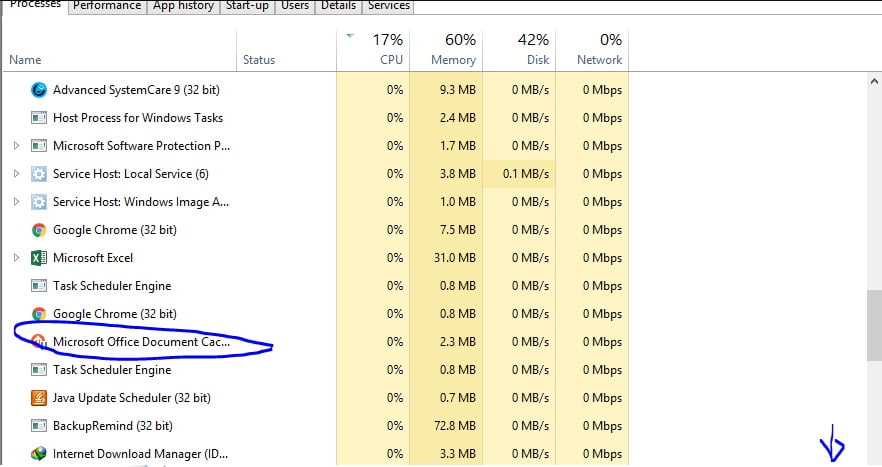This screenshot has width=882, height=467.
Task: Open the App history tab
Action: [x=183, y=6]
